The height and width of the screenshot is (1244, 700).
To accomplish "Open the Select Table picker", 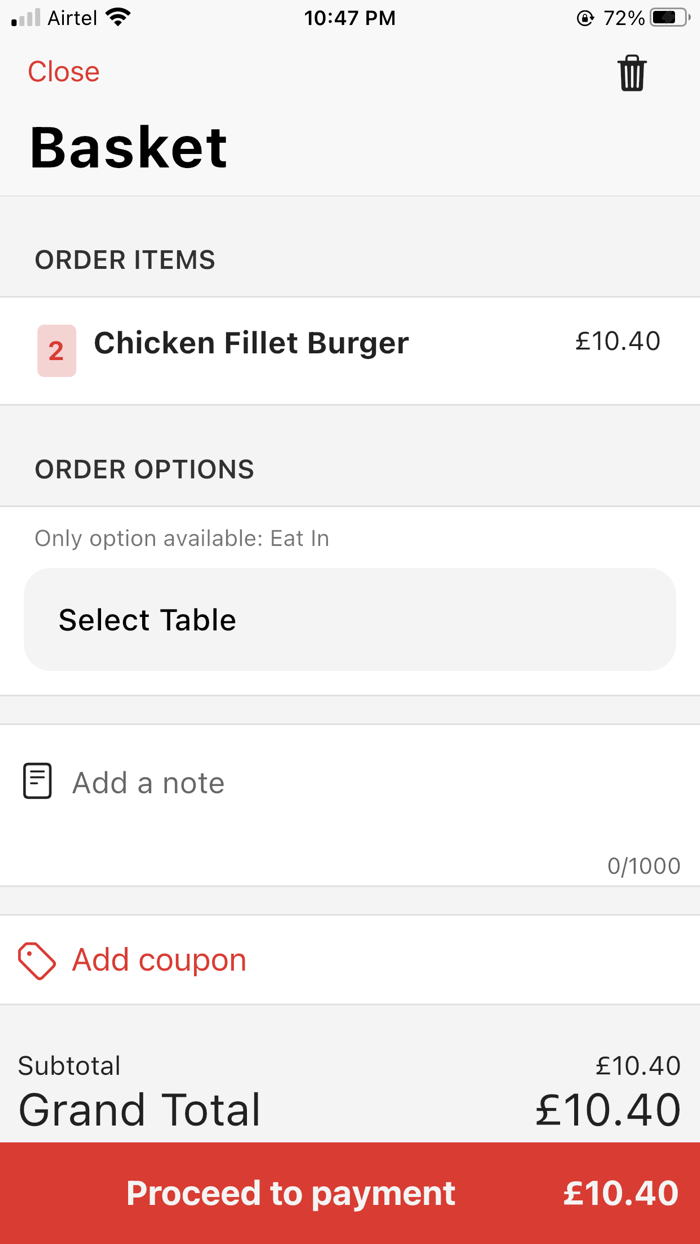I will pyautogui.click(x=350, y=620).
